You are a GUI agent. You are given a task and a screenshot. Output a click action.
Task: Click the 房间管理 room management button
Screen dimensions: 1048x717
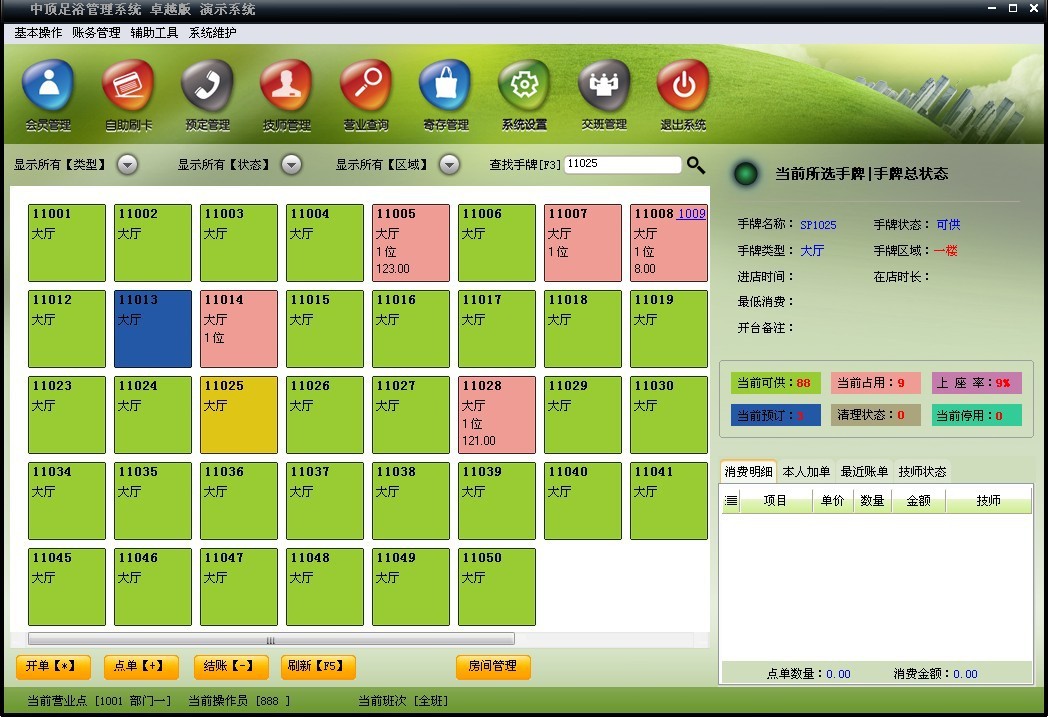tap(493, 666)
